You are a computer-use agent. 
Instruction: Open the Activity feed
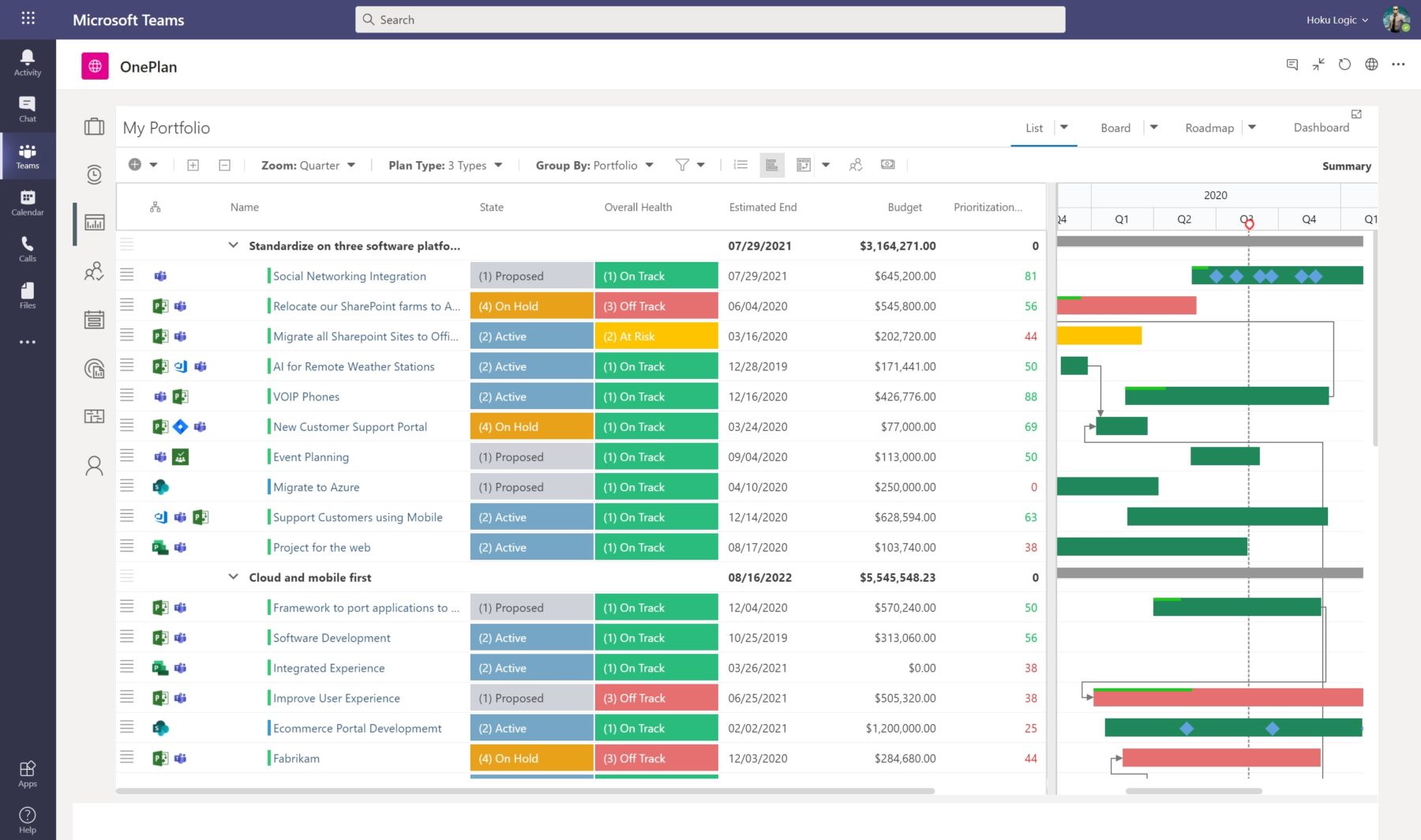click(x=28, y=62)
